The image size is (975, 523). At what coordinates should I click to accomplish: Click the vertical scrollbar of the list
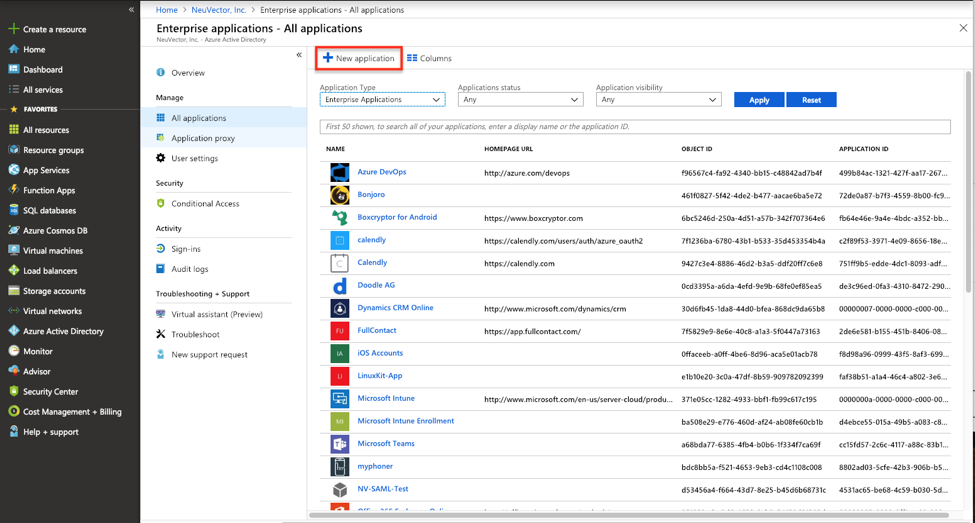968,183
